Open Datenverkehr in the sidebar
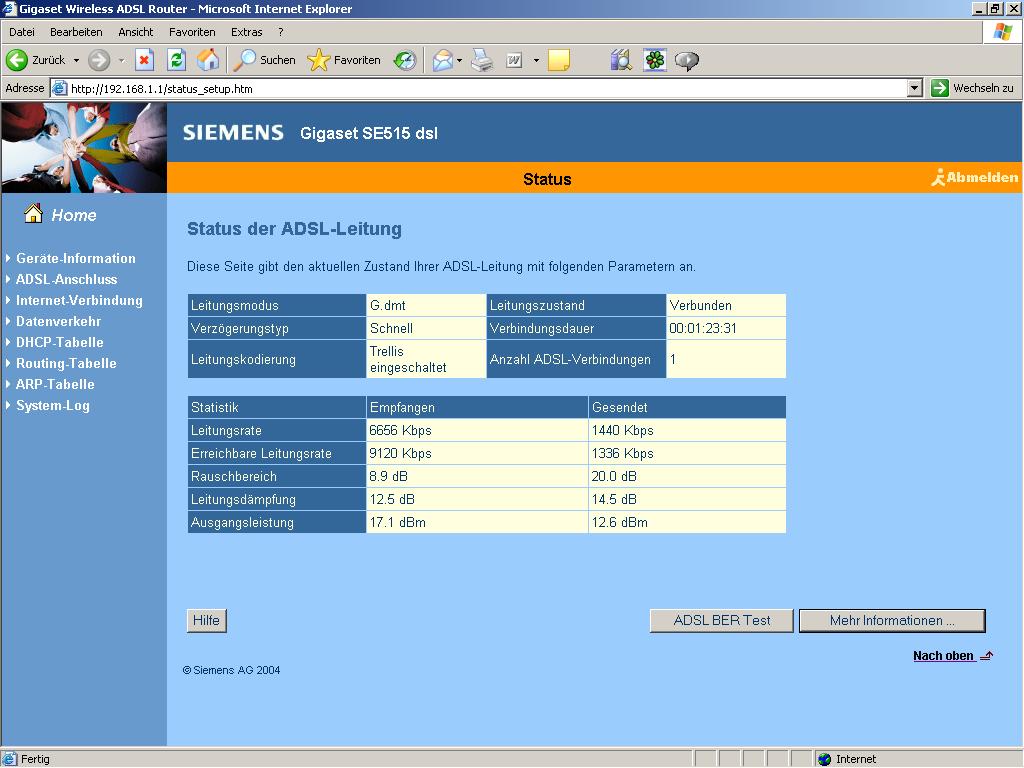Viewport: 1024px width, 768px height. 58,321
